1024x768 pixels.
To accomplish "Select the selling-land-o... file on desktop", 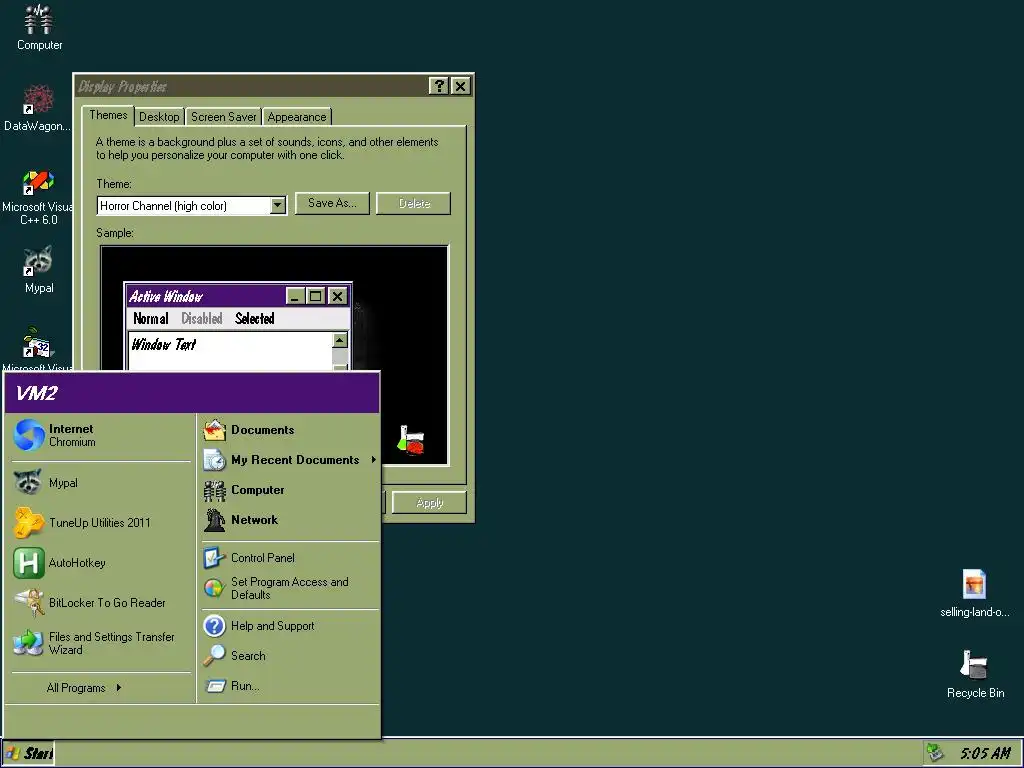I will pyautogui.click(x=974, y=593).
